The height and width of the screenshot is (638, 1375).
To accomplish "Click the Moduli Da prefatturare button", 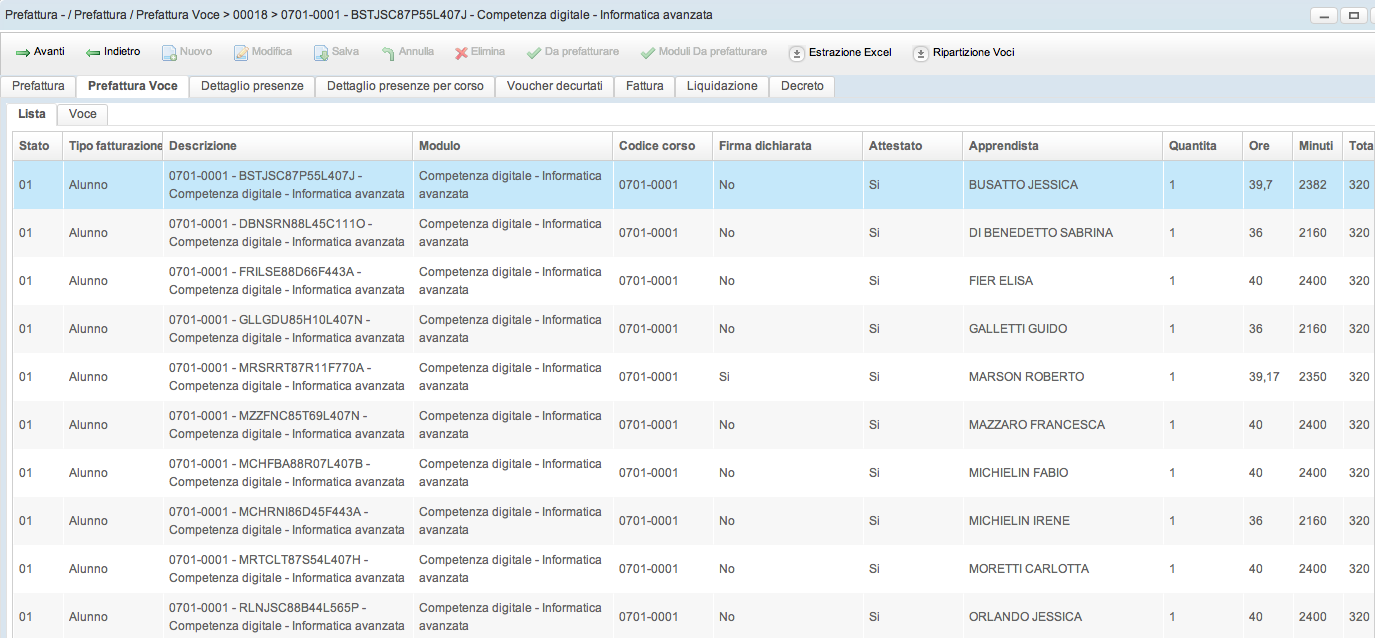I will pos(704,52).
